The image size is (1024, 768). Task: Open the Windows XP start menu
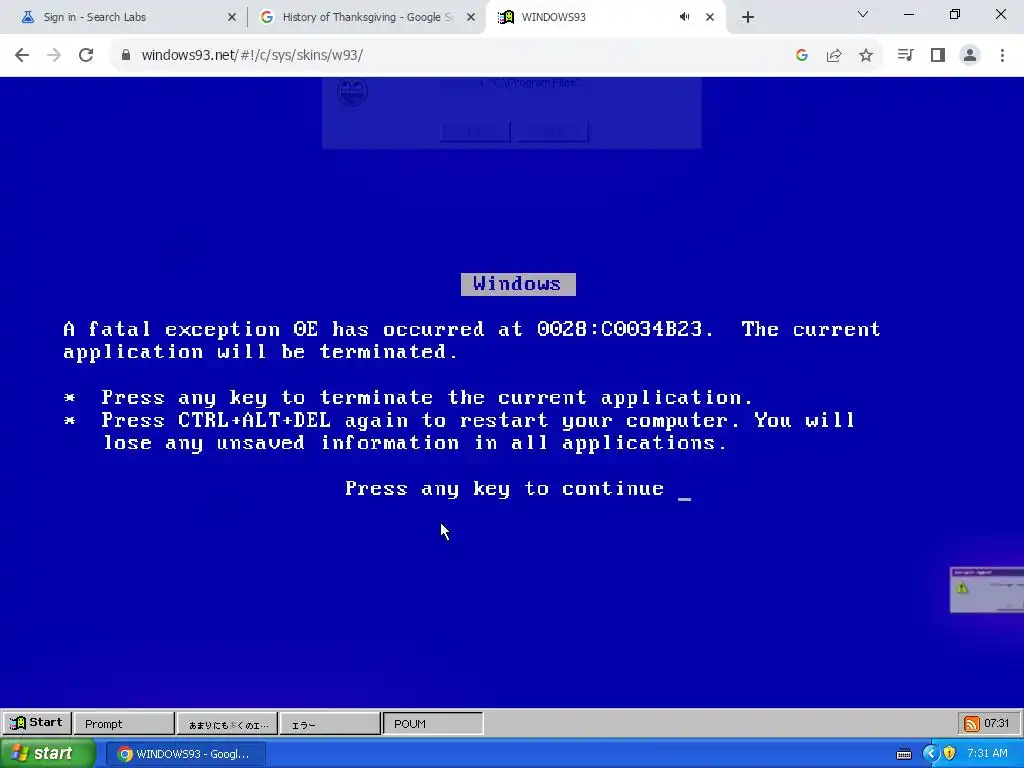click(x=46, y=754)
